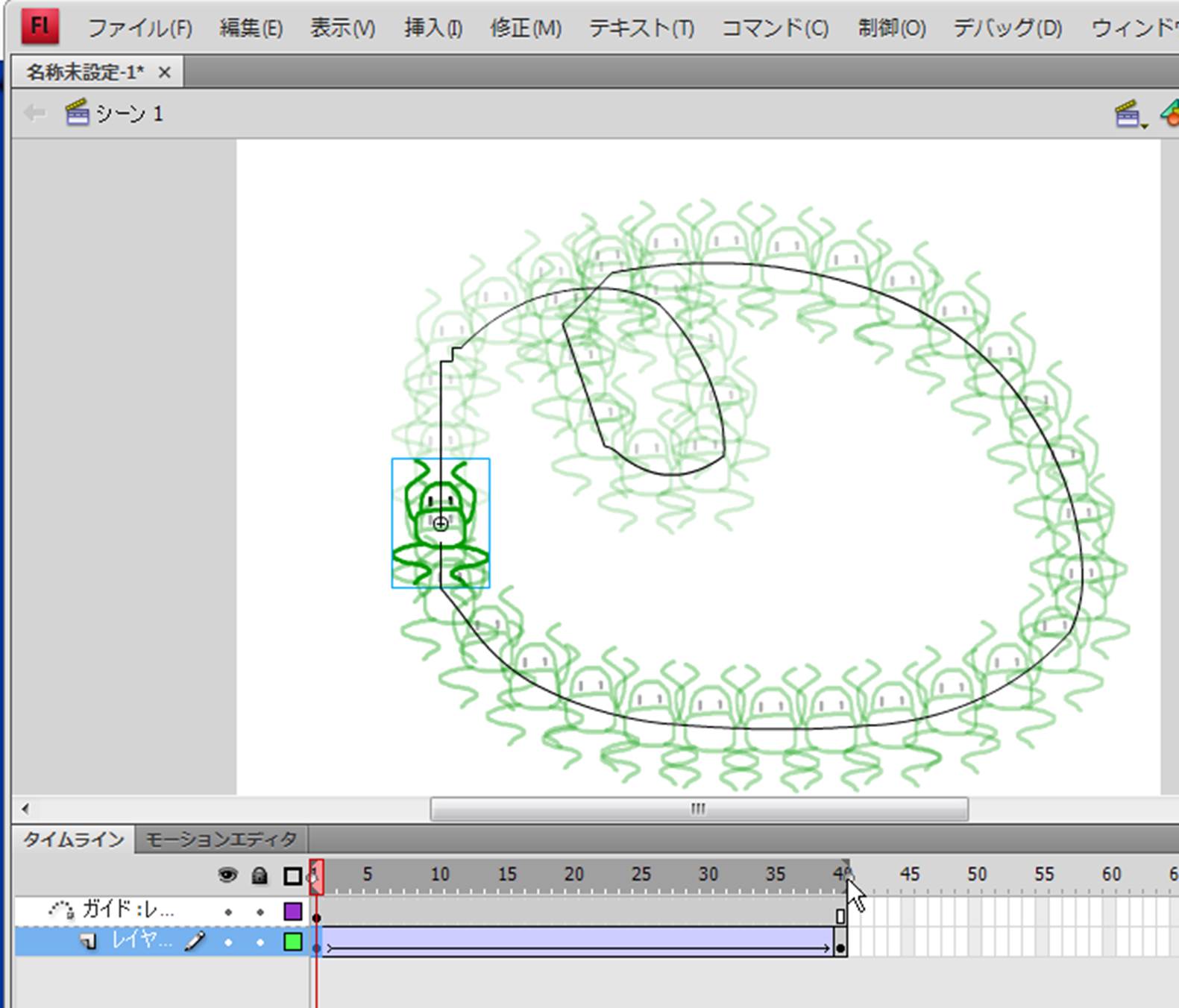The width and height of the screenshot is (1179, 1008).
Task: Open the ファイル(F) menu
Action: (139, 28)
